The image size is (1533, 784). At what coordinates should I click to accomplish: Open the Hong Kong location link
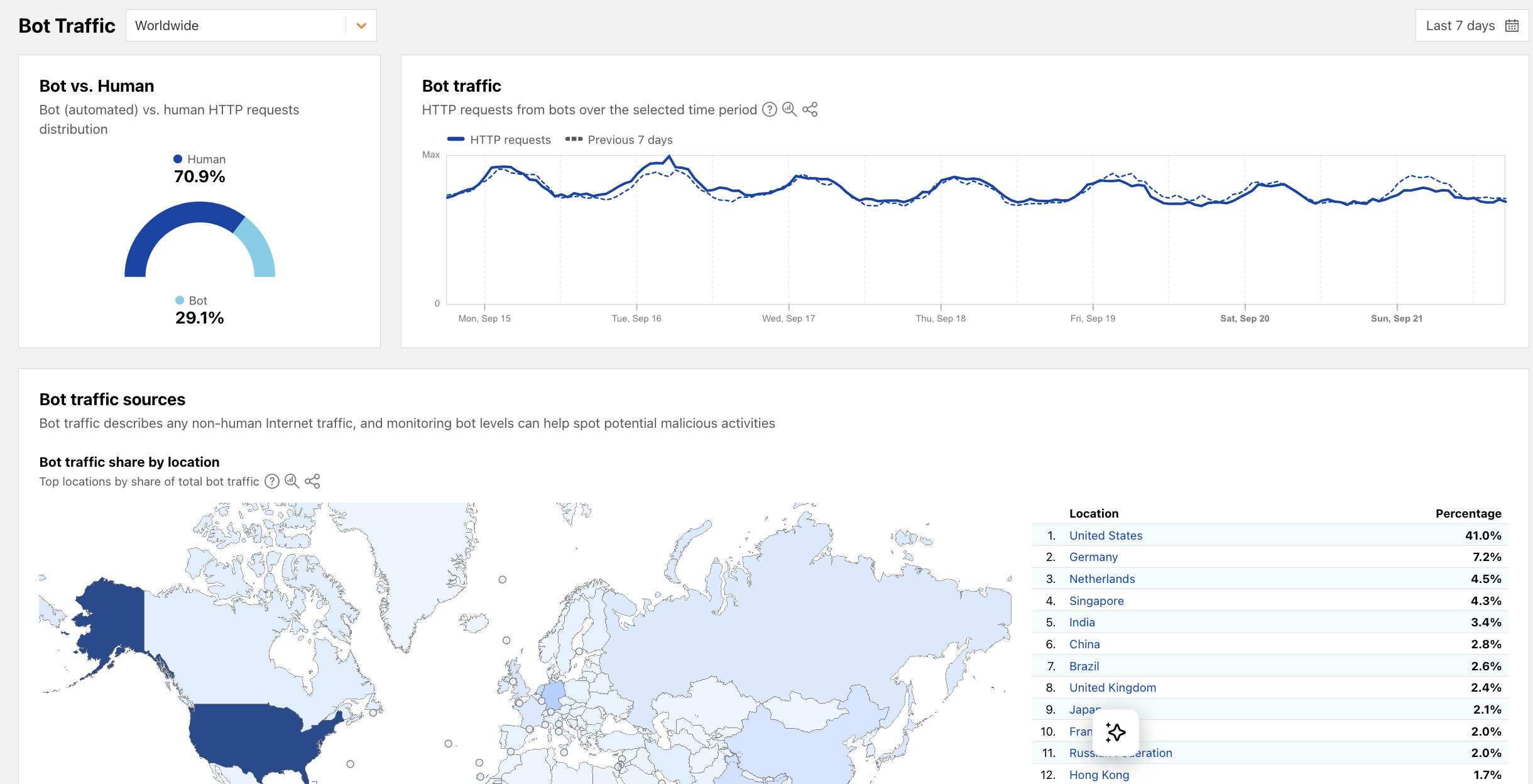[x=1099, y=775]
